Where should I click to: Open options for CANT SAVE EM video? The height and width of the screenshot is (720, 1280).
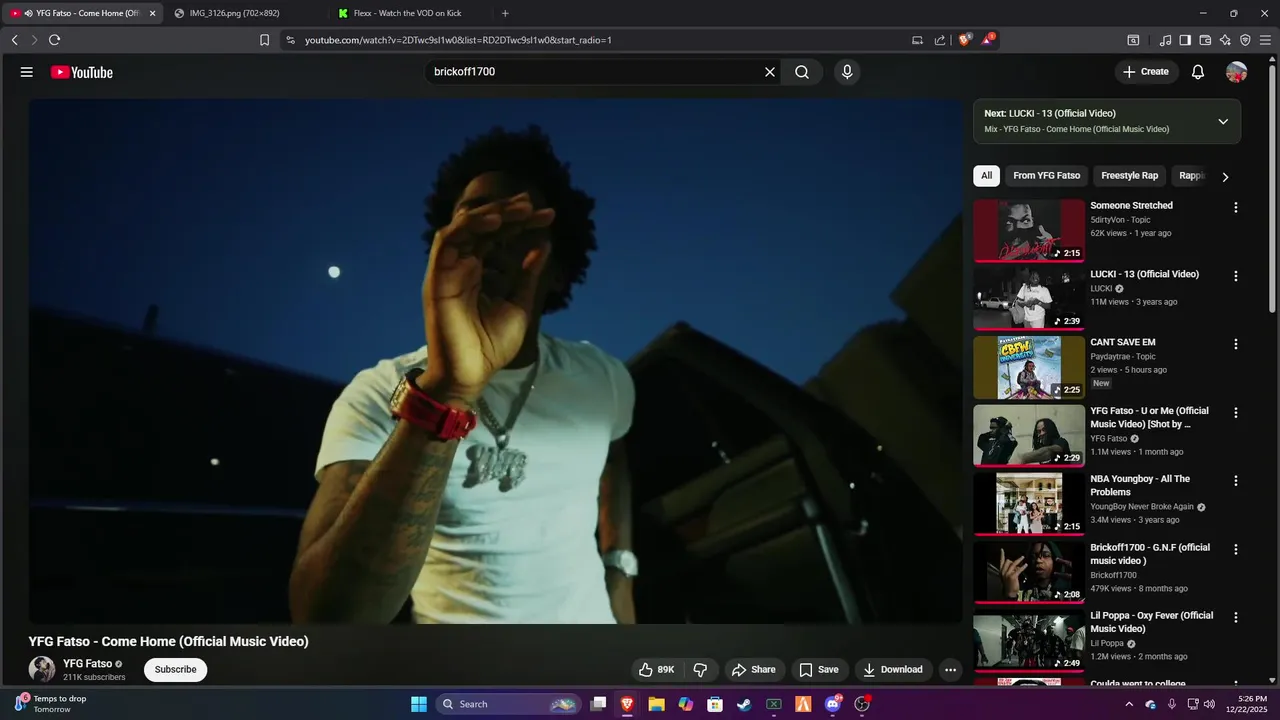click(x=1236, y=344)
